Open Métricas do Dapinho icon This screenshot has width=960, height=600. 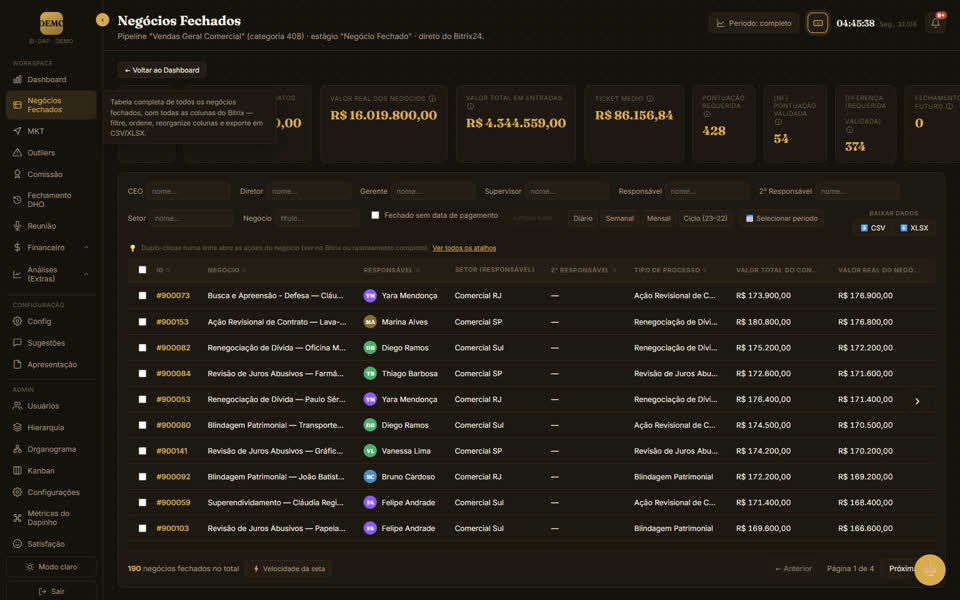click(x=17, y=518)
